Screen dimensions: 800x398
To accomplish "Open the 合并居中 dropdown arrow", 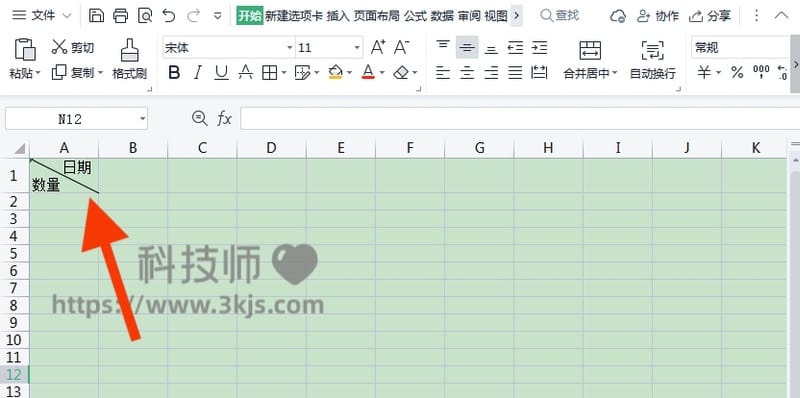I will click(x=615, y=73).
